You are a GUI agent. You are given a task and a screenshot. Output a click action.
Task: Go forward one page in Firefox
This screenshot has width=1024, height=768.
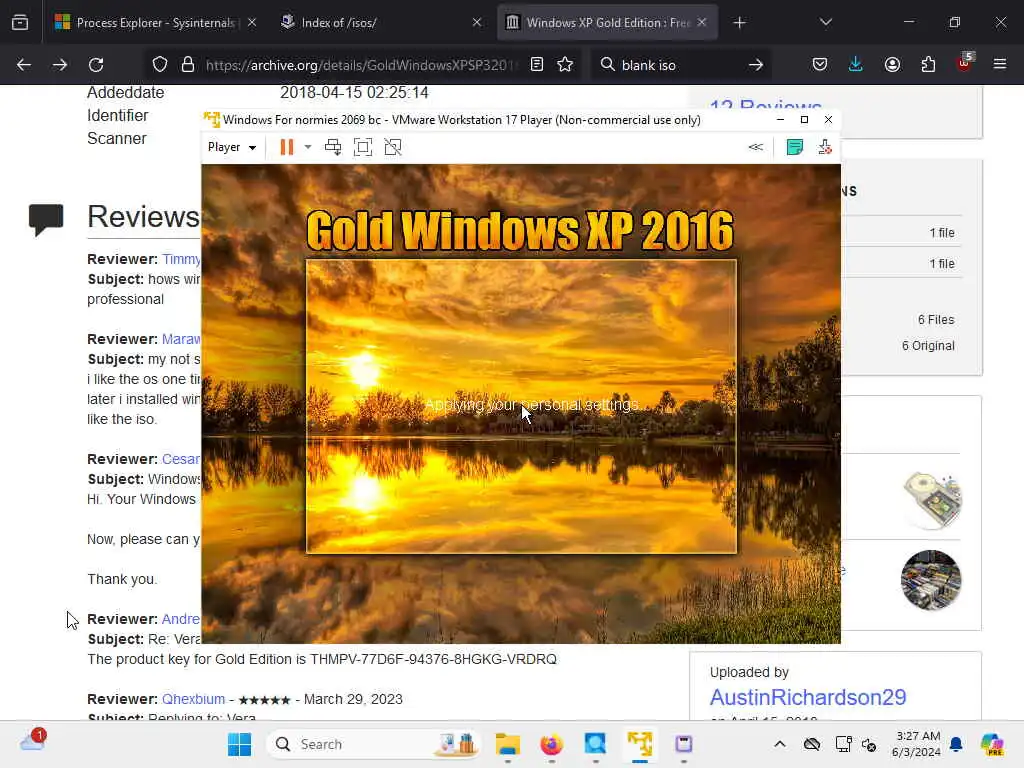59,65
